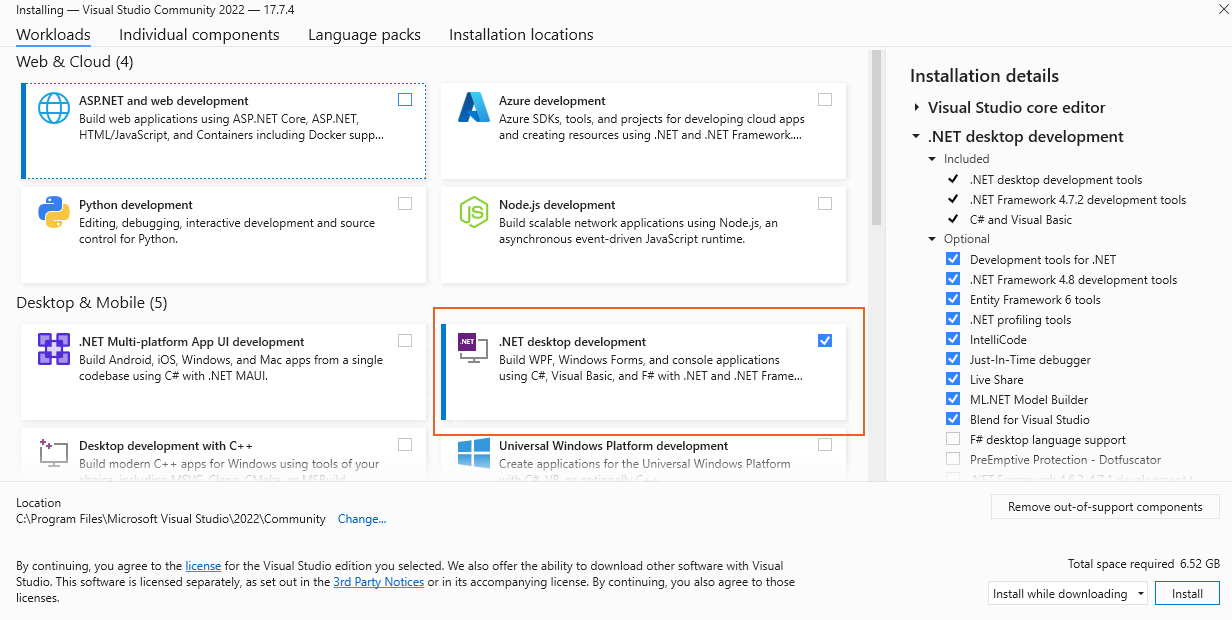1232x620 pixels.
Task: Open the license link
Action: (203, 566)
